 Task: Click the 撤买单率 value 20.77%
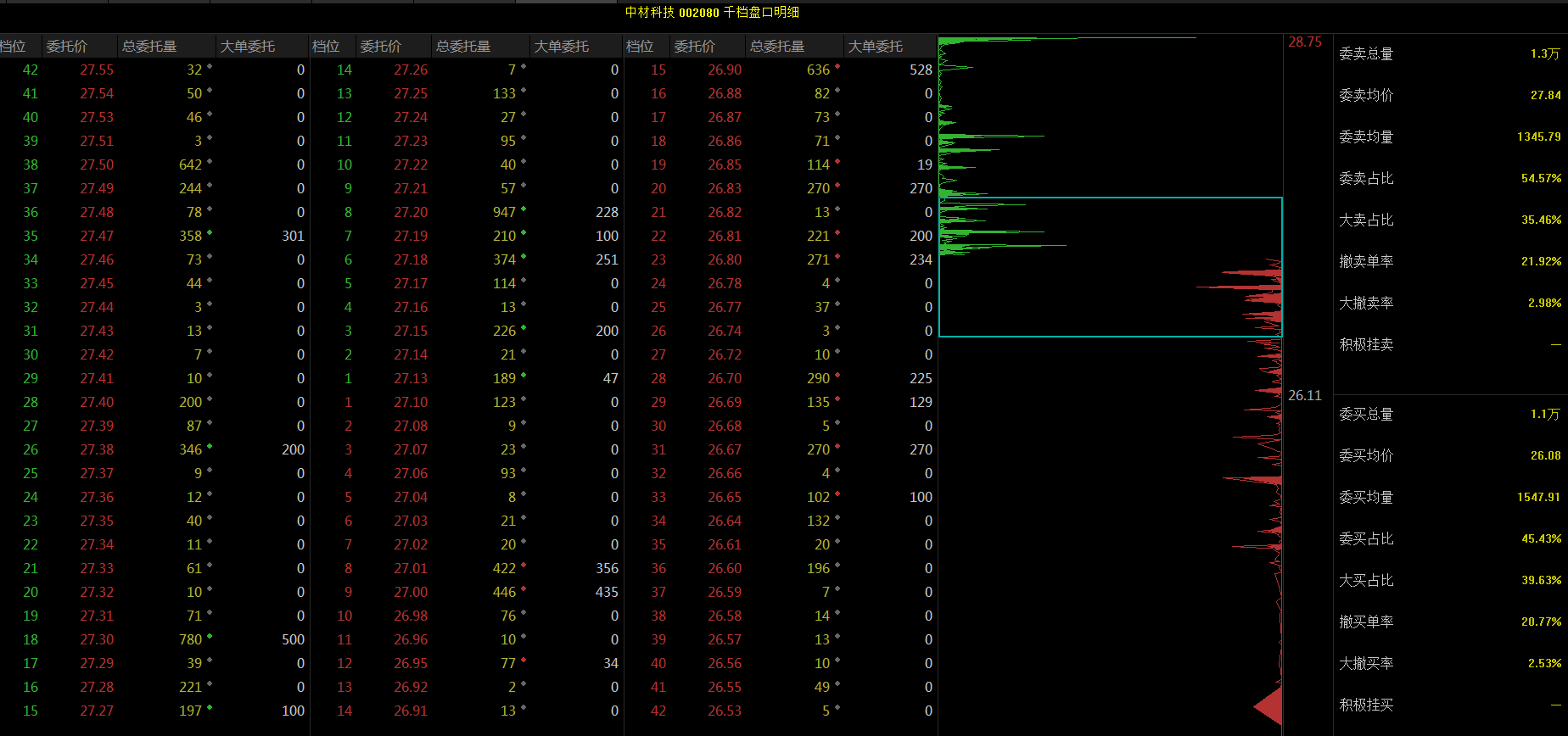coord(1541,622)
